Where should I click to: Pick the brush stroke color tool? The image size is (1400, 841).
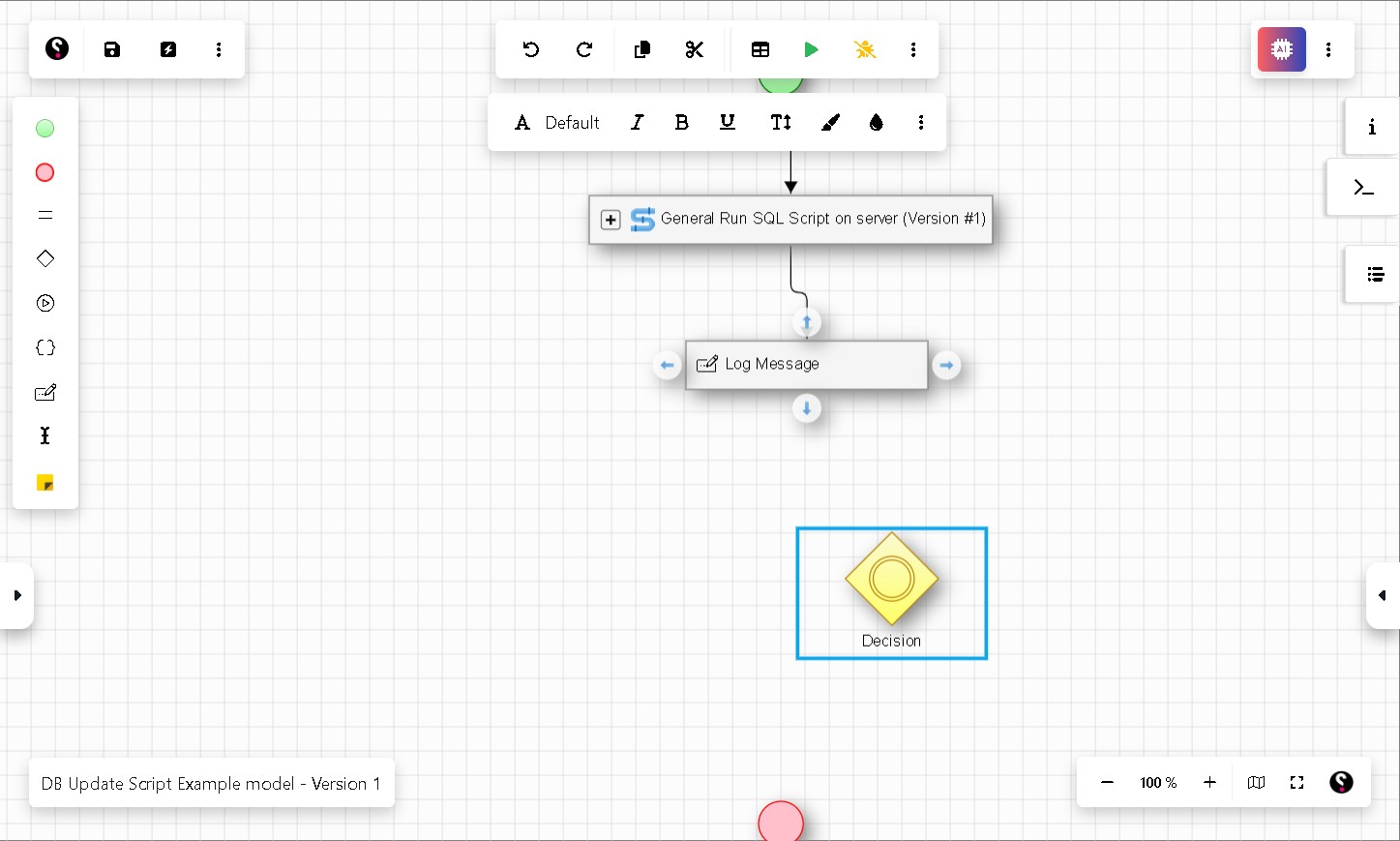pyautogui.click(x=830, y=122)
